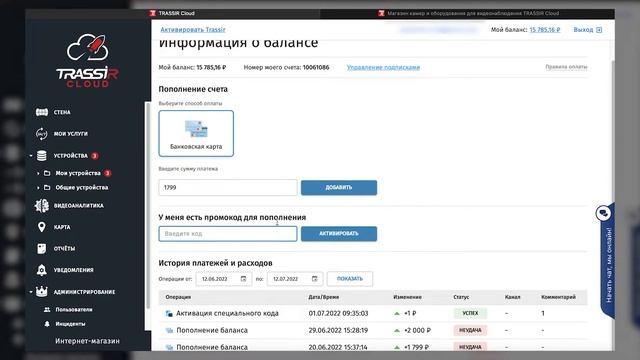Image resolution: width=640 pixels, height=360 pixels.
Task: Open the Отчёты report icon
Action: pyautogui.click(x=42, y=248)
